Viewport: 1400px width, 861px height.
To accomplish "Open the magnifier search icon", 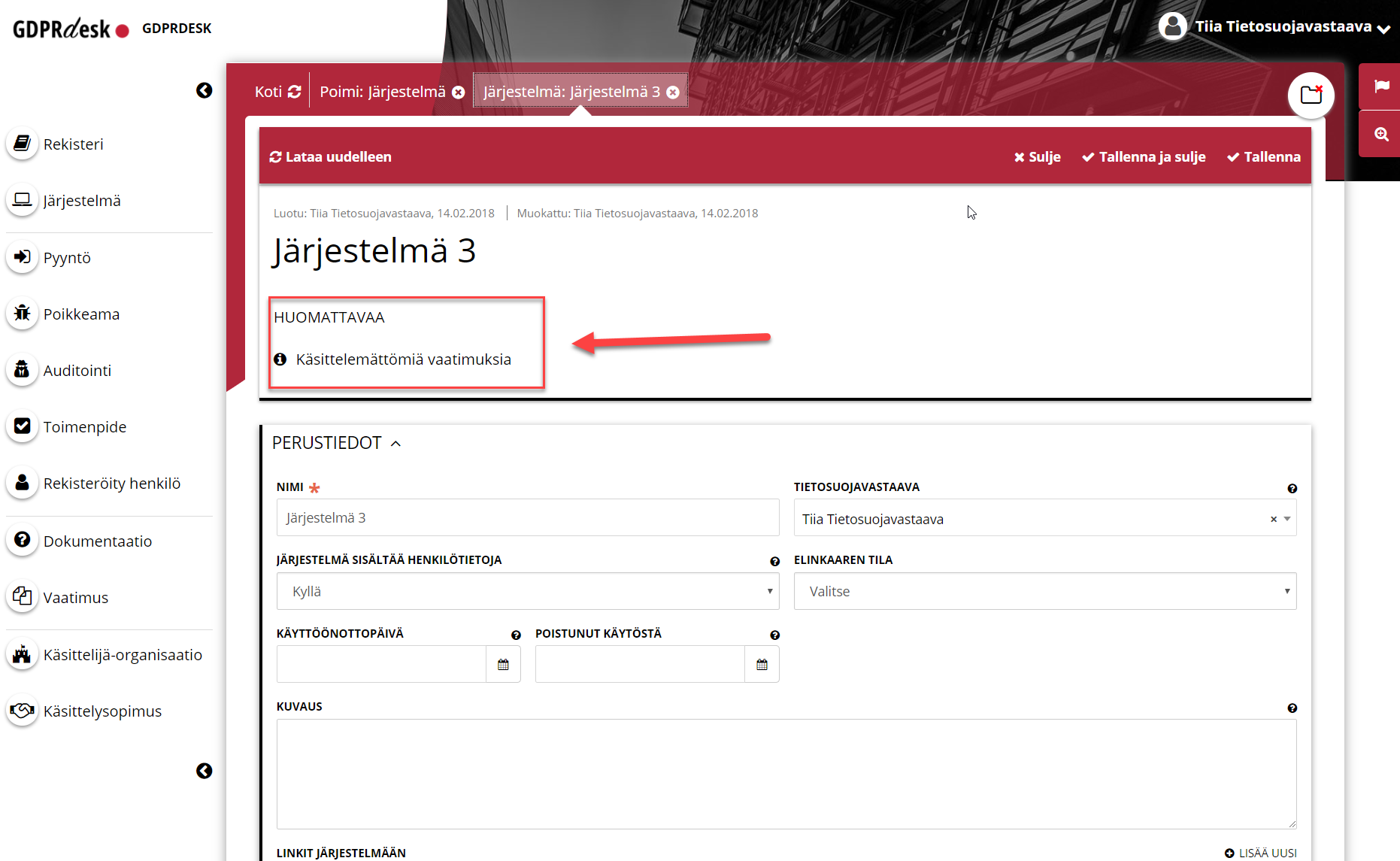I will point(1381,135).
